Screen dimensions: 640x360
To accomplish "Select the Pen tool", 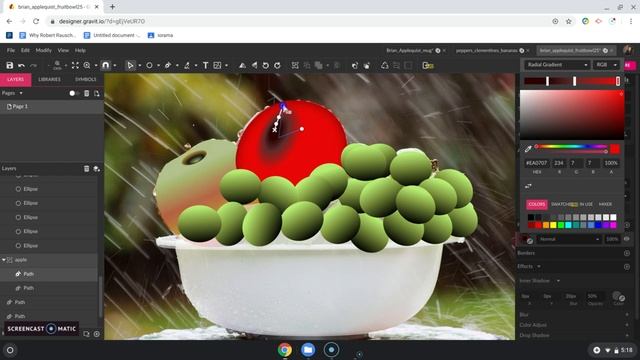I will [x=168, y=65].
